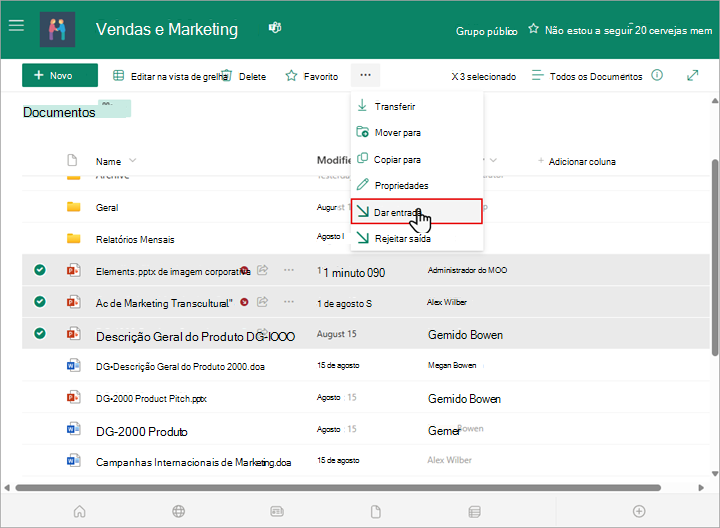Viewport: 720px width, 528px height.
Task: Click the Geral folder icon
Action: [x=73, y=207]
